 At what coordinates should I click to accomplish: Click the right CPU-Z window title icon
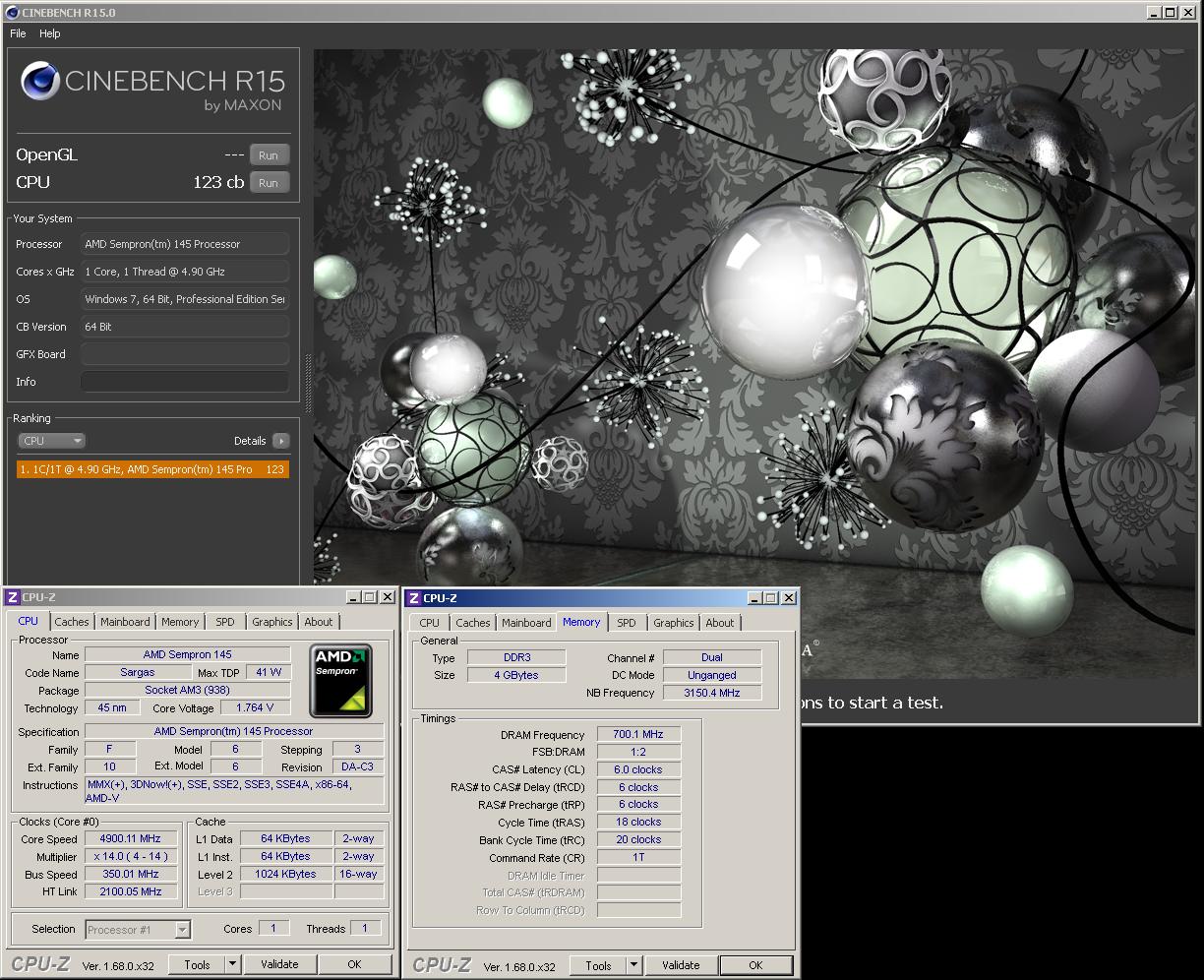pyautogui.click(x=414, y=597)
